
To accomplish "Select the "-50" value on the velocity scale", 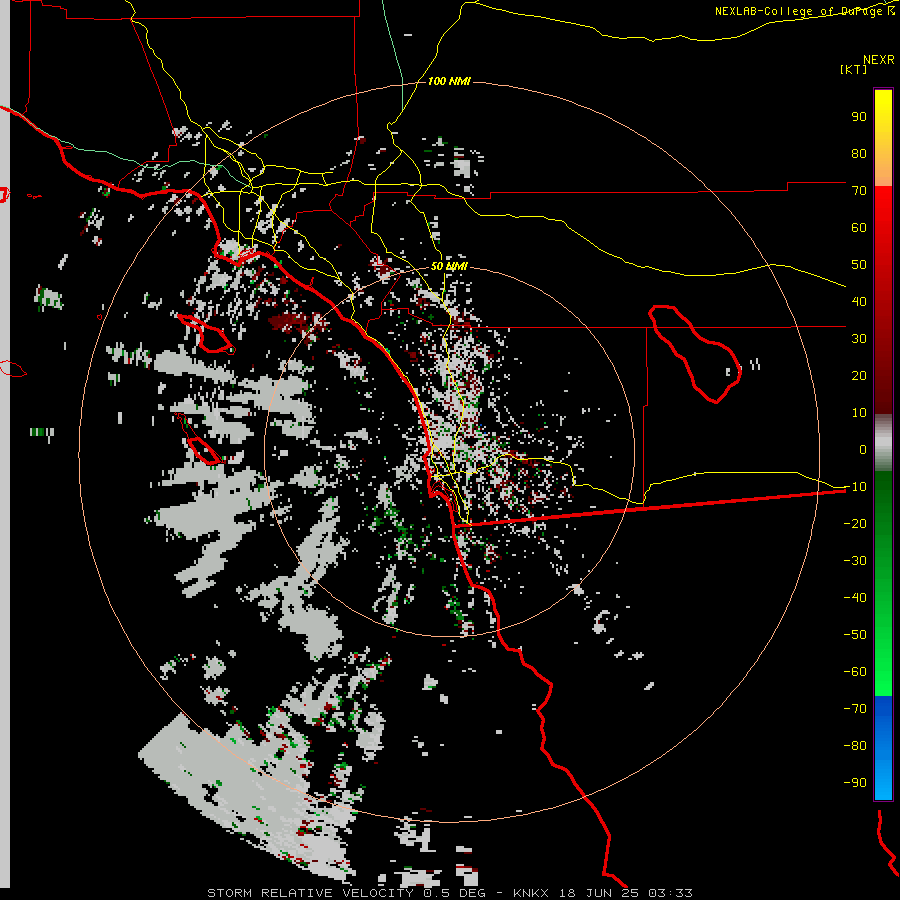I will (855, 635).
